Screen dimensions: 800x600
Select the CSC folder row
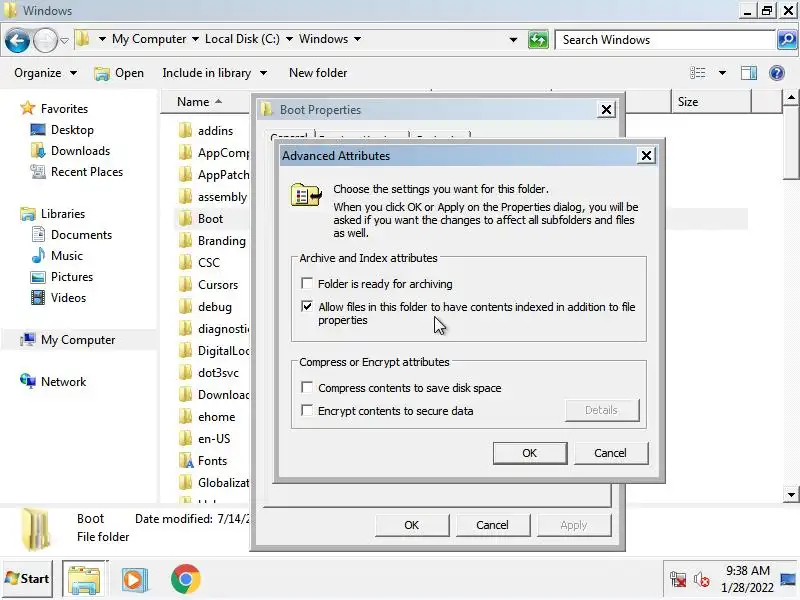click(211, 263)
